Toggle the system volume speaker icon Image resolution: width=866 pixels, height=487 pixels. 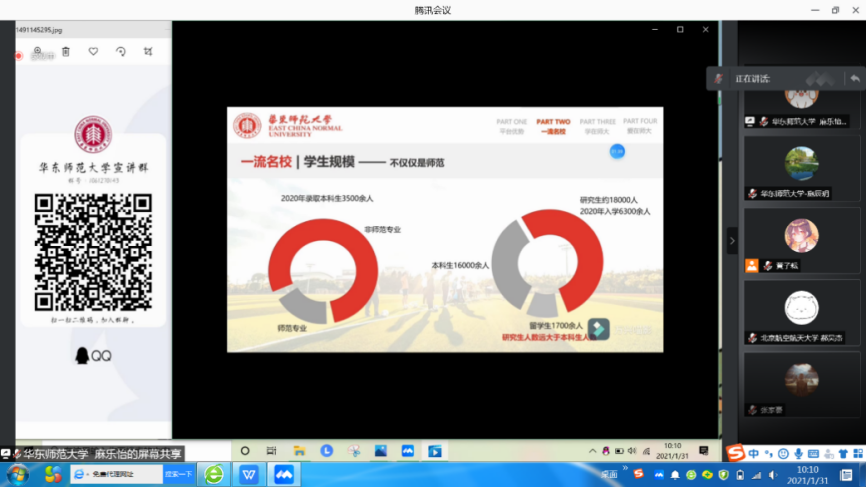pyautogui.click(x=773, y=475)
